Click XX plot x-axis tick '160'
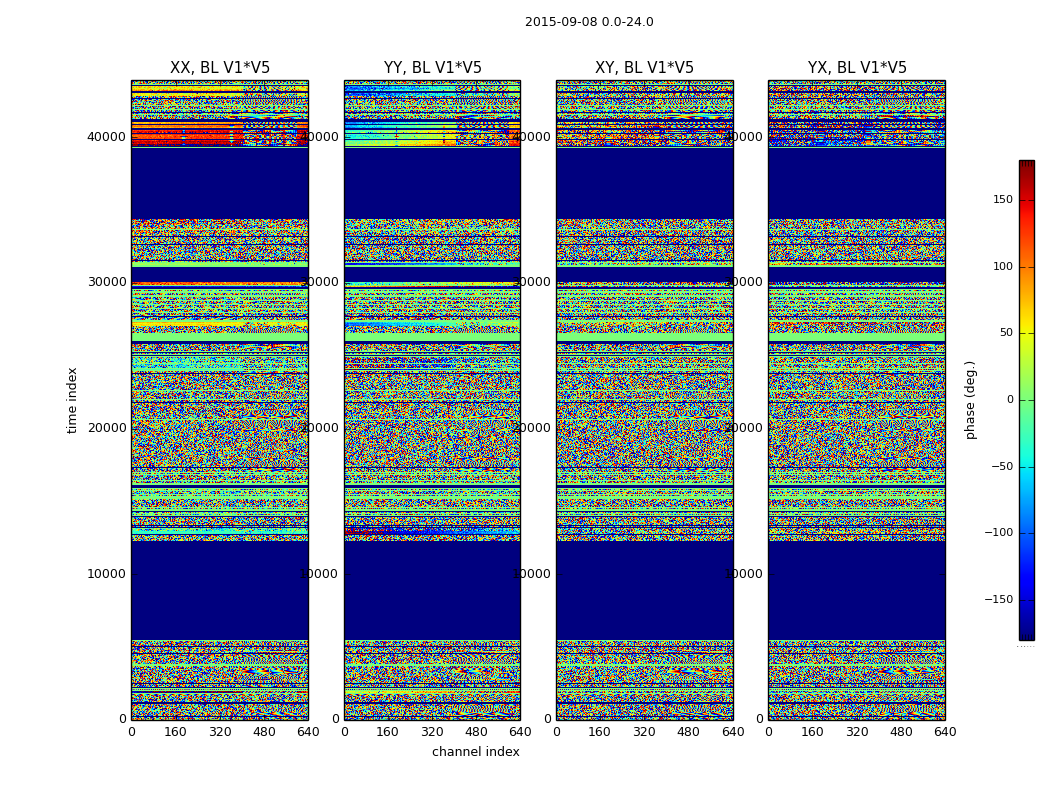 click(175, 732)
